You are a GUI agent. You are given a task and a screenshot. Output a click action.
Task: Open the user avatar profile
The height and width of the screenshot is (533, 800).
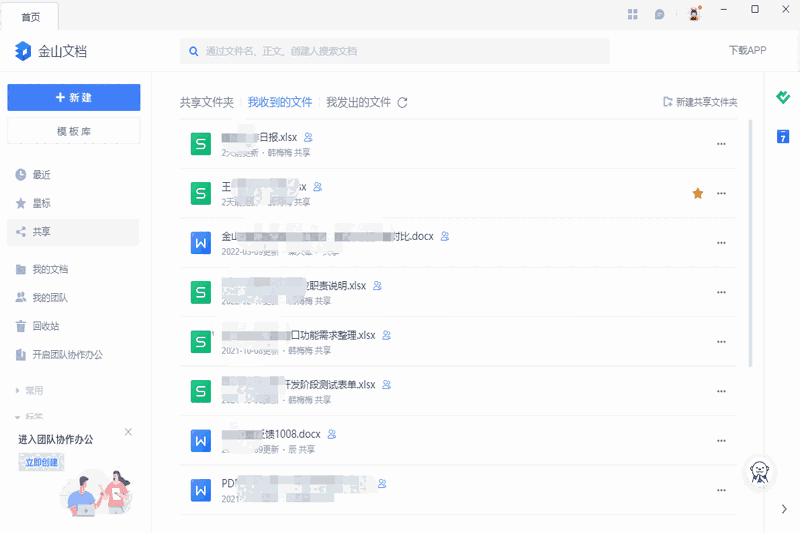(x=694, y=14)
